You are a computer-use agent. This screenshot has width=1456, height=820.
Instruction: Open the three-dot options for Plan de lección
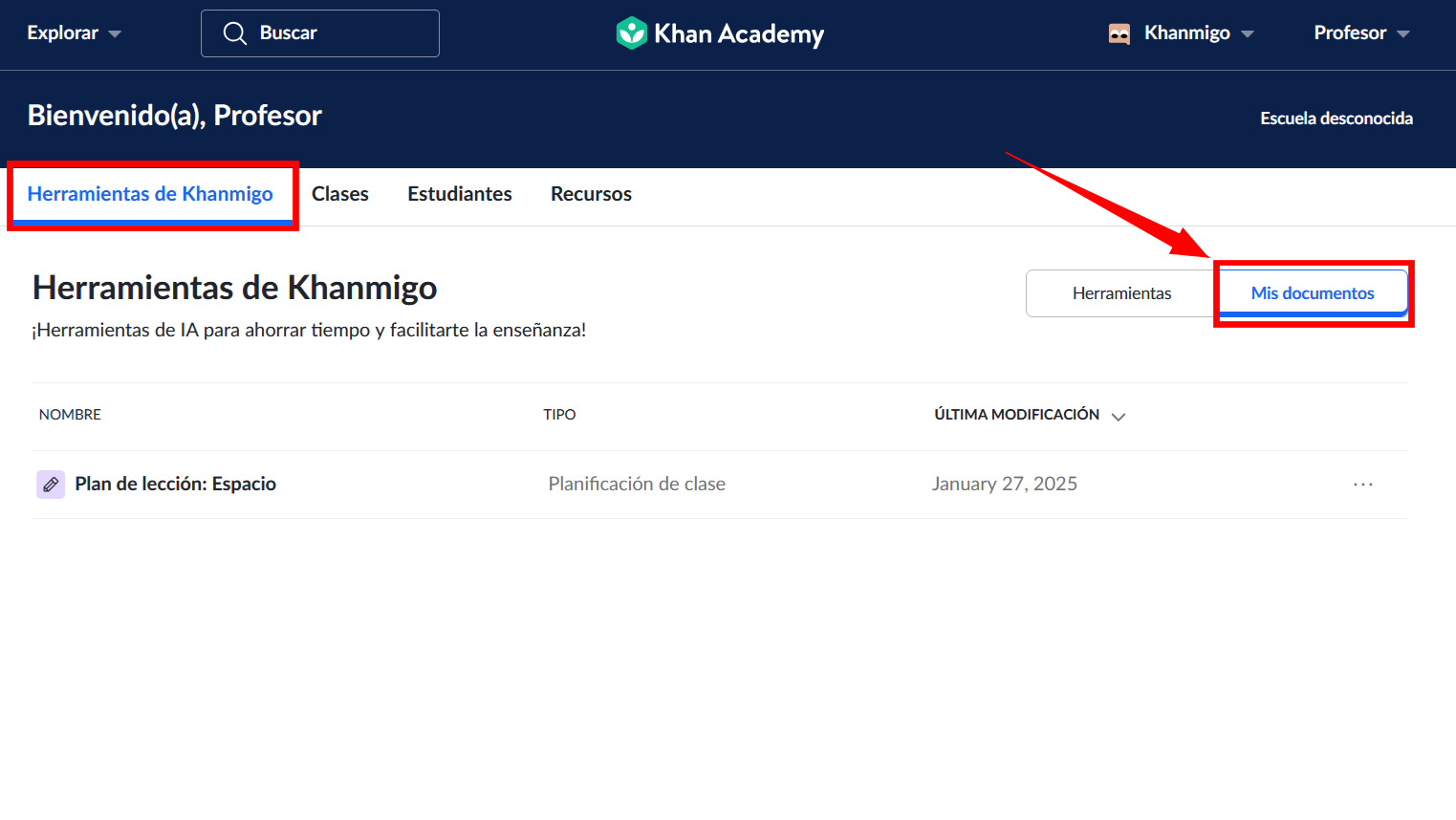click(x=1363, y=485)
